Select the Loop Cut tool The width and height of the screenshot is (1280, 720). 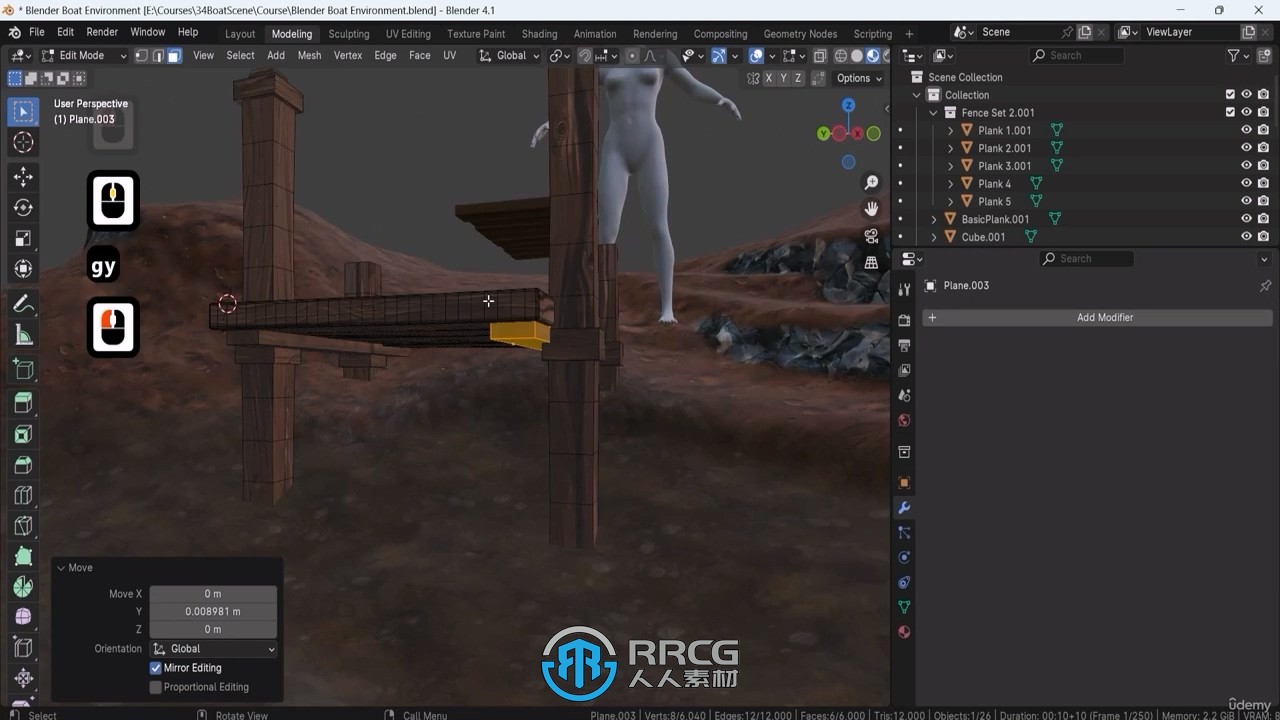(x=23, y=495)
